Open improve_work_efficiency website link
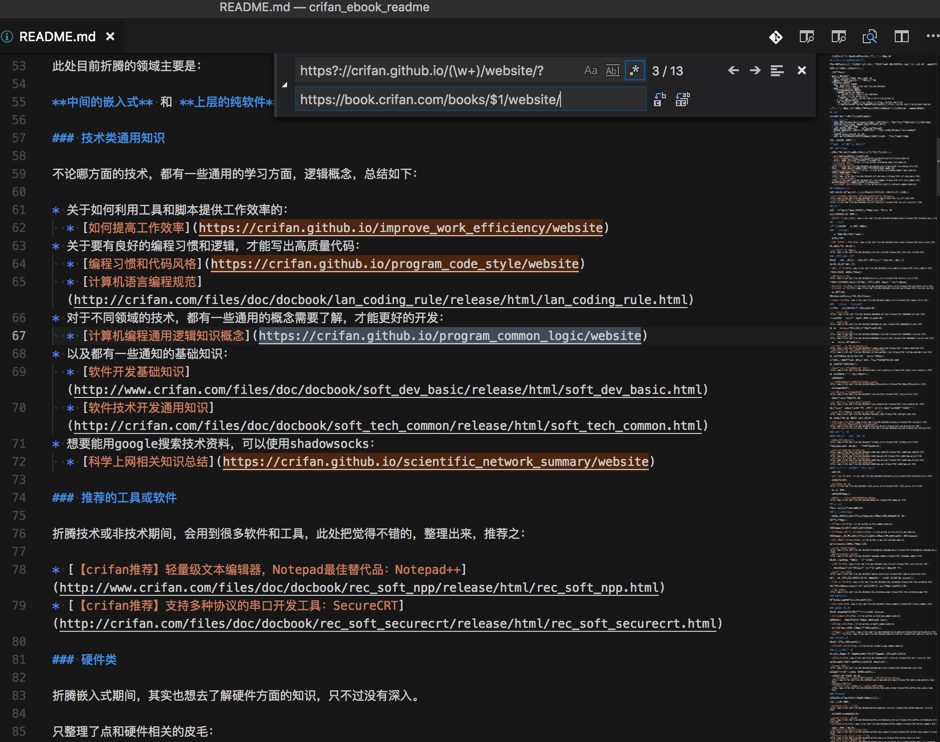The width and height of the screenshot is (940, 742). pos(400,228)
